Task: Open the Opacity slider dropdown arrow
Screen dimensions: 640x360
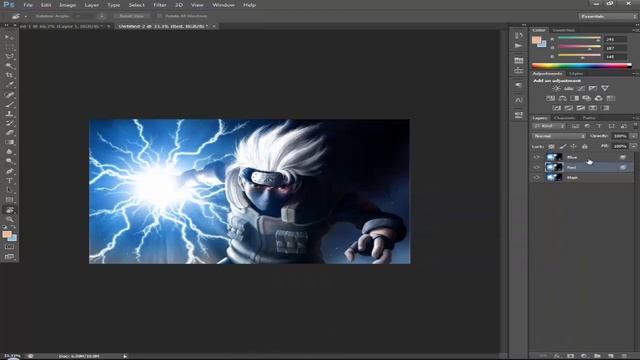Action: coord(633,136)
